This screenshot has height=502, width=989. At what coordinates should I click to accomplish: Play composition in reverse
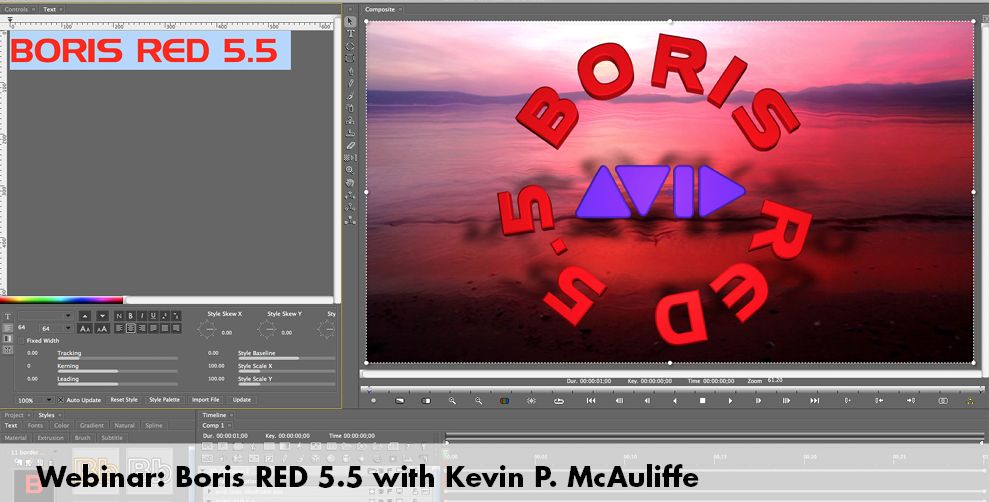[675, 400]
